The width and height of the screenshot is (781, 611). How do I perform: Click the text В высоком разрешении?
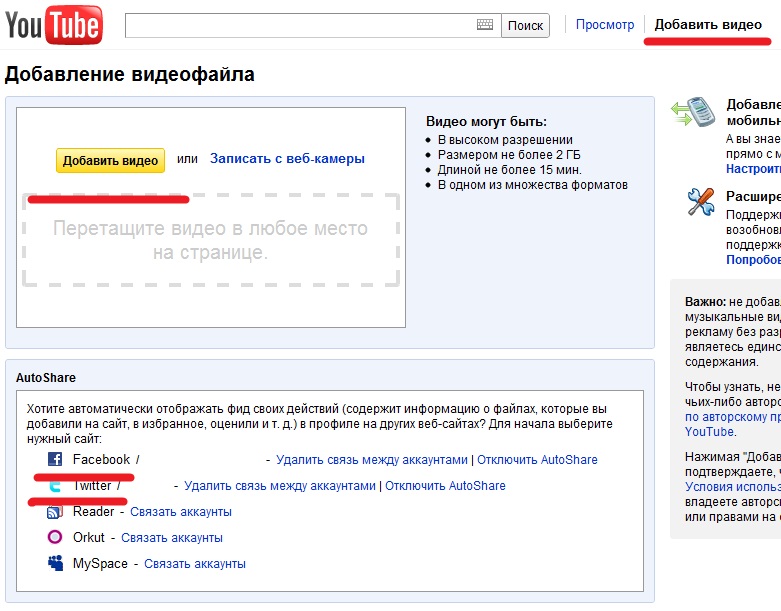tap(505, 140)
